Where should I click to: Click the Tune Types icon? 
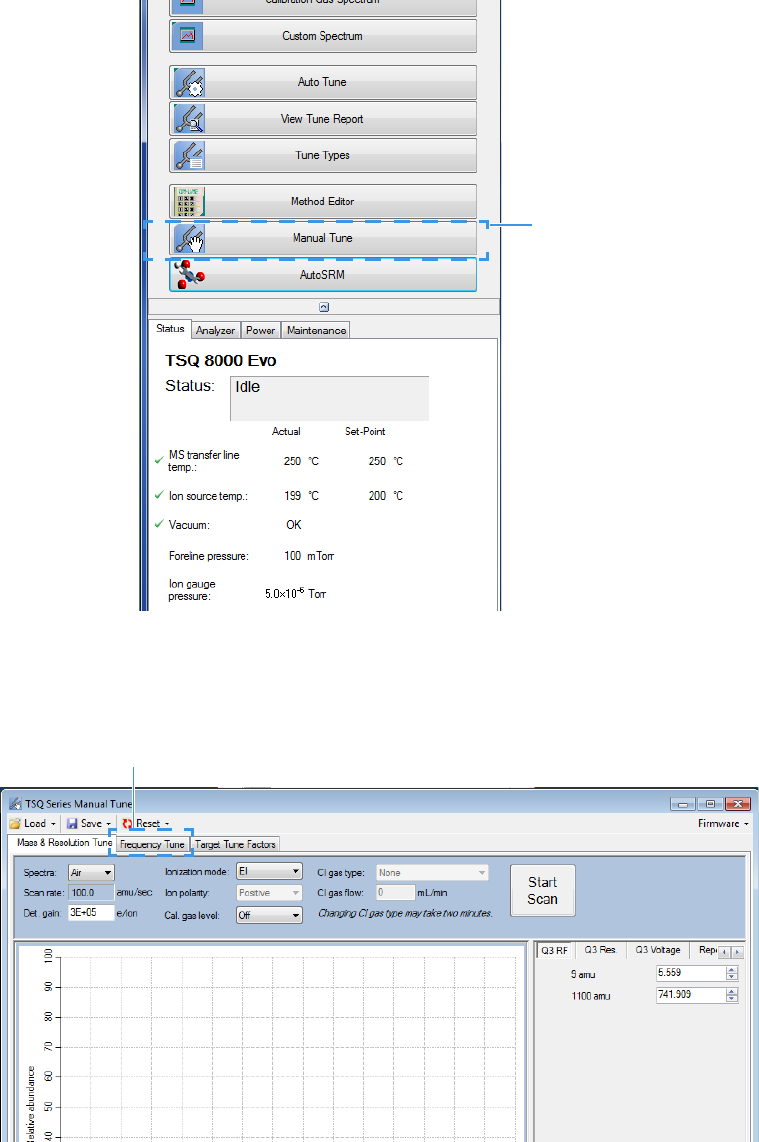[189, 156]
